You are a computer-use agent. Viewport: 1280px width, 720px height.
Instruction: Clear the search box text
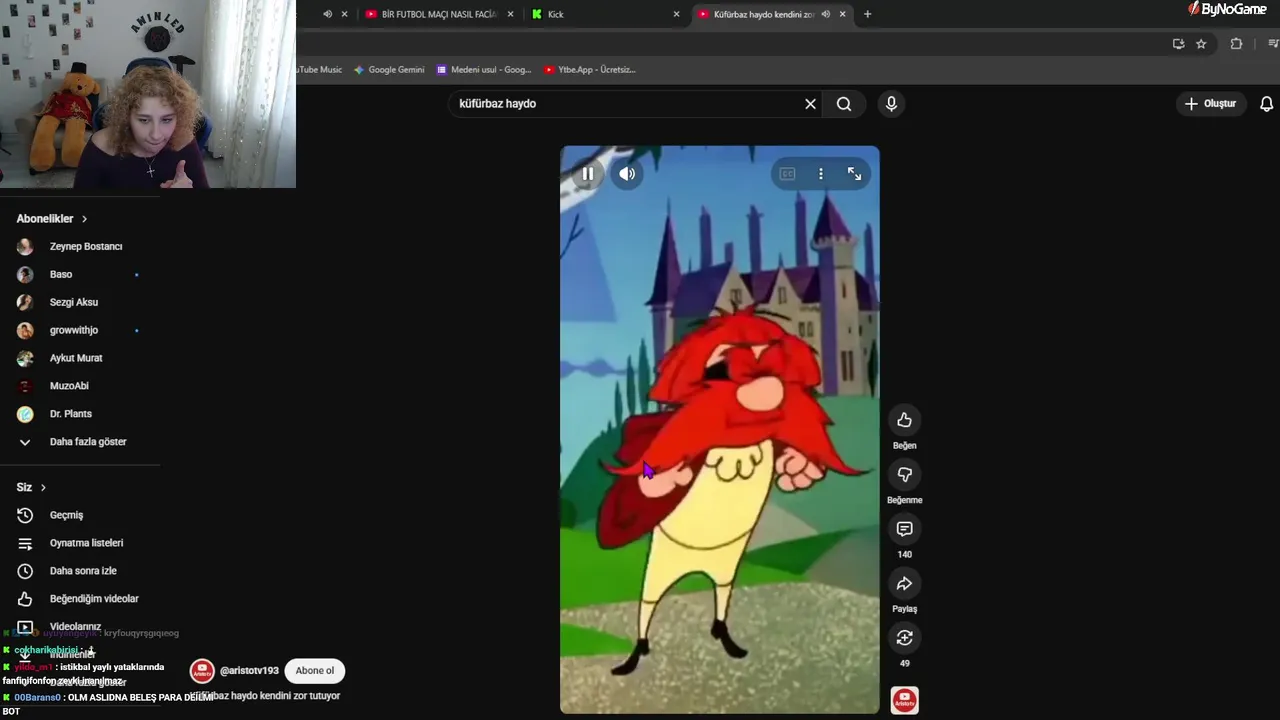pyautogui.click(x=810, y=104)
